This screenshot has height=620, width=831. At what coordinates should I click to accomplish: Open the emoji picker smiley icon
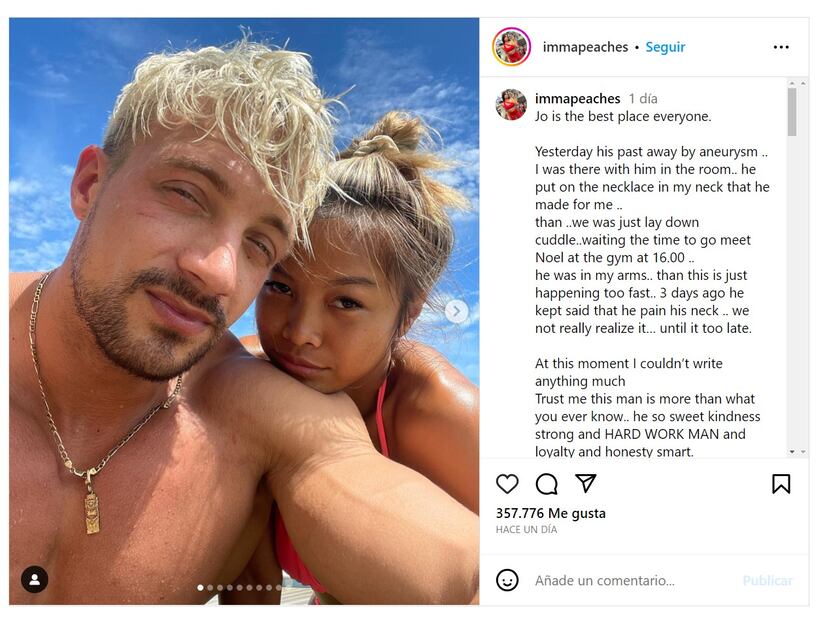click(x=507, y=580)
